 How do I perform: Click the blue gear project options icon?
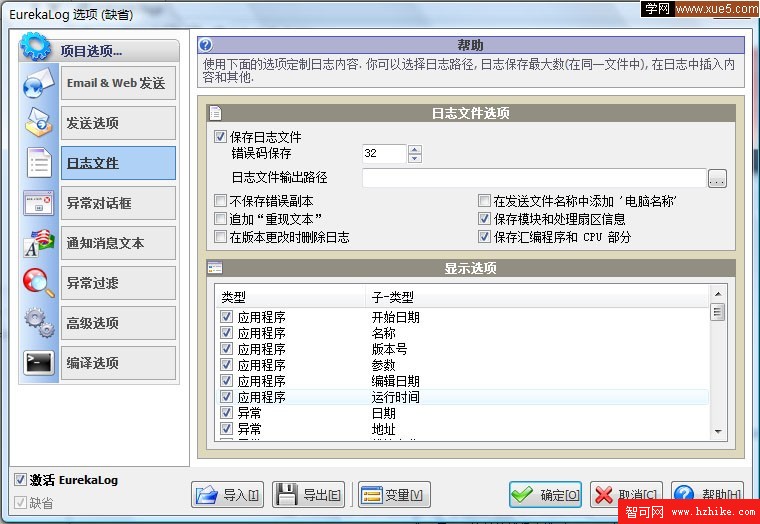pyautogui.click(x=35, y=47)
